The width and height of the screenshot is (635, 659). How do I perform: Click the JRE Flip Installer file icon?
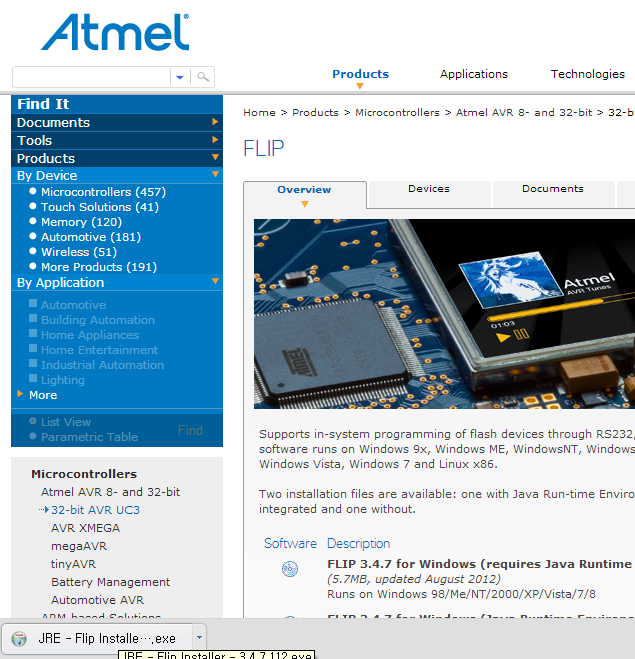click(19, 639)
